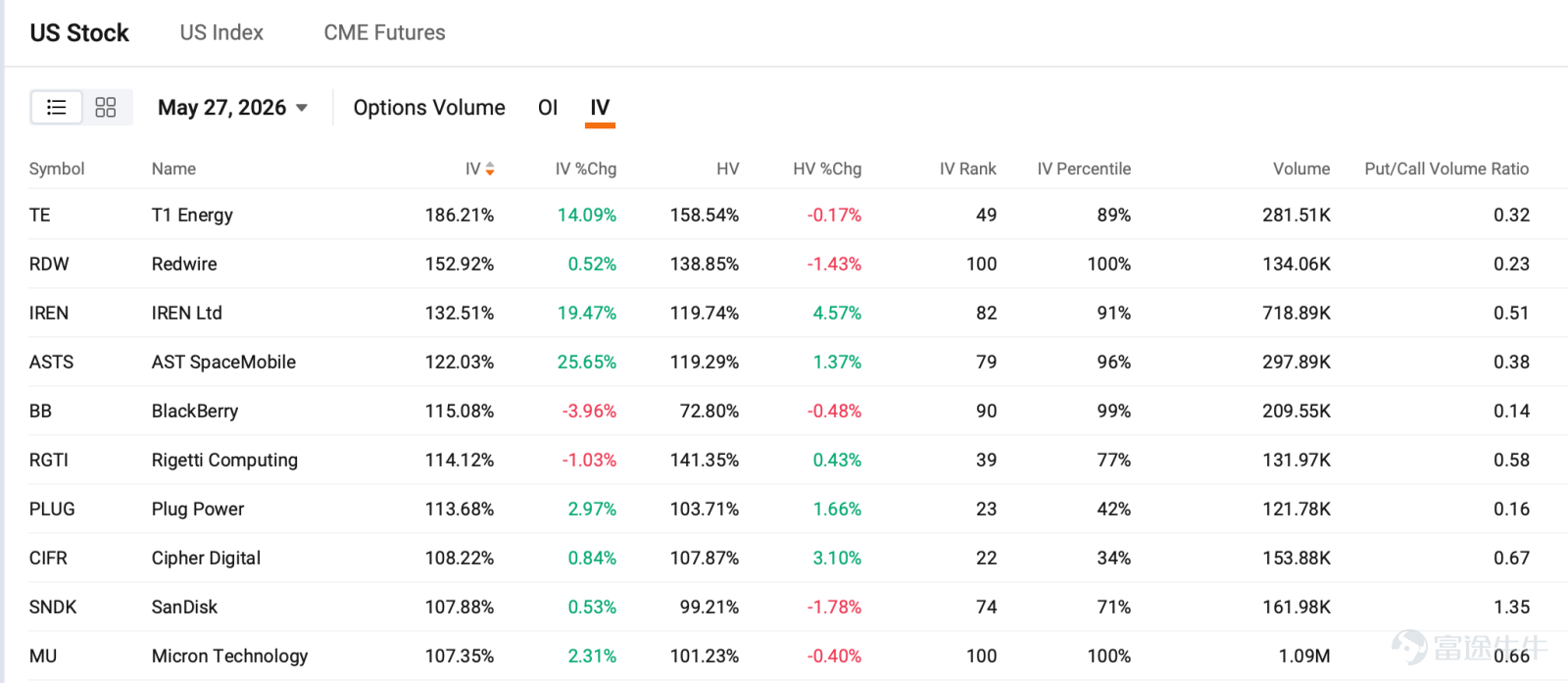Click the 141.35% HV value
The image size is (1568, 683).
(705, 460)
